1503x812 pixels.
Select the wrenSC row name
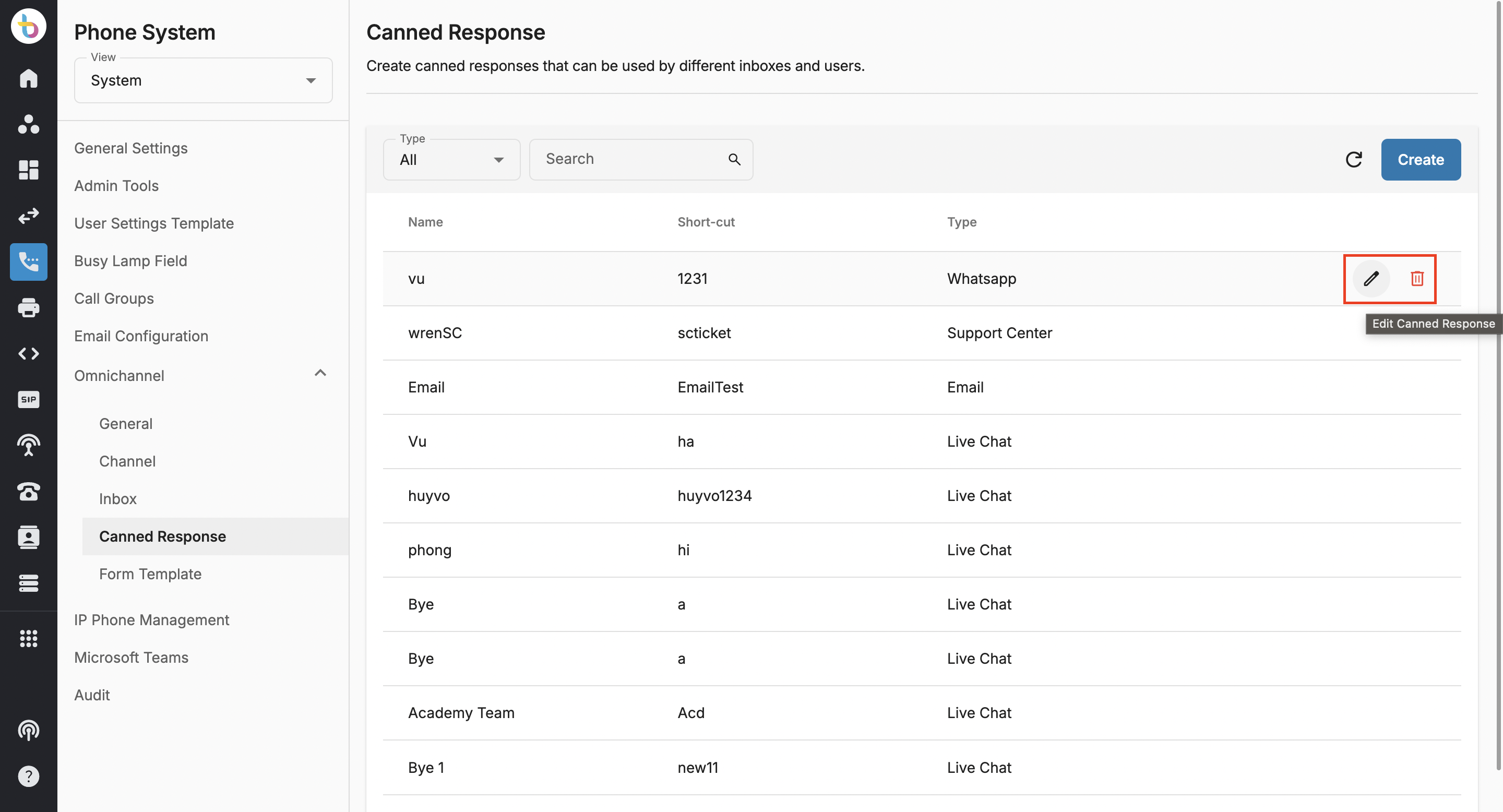point(435,333)
